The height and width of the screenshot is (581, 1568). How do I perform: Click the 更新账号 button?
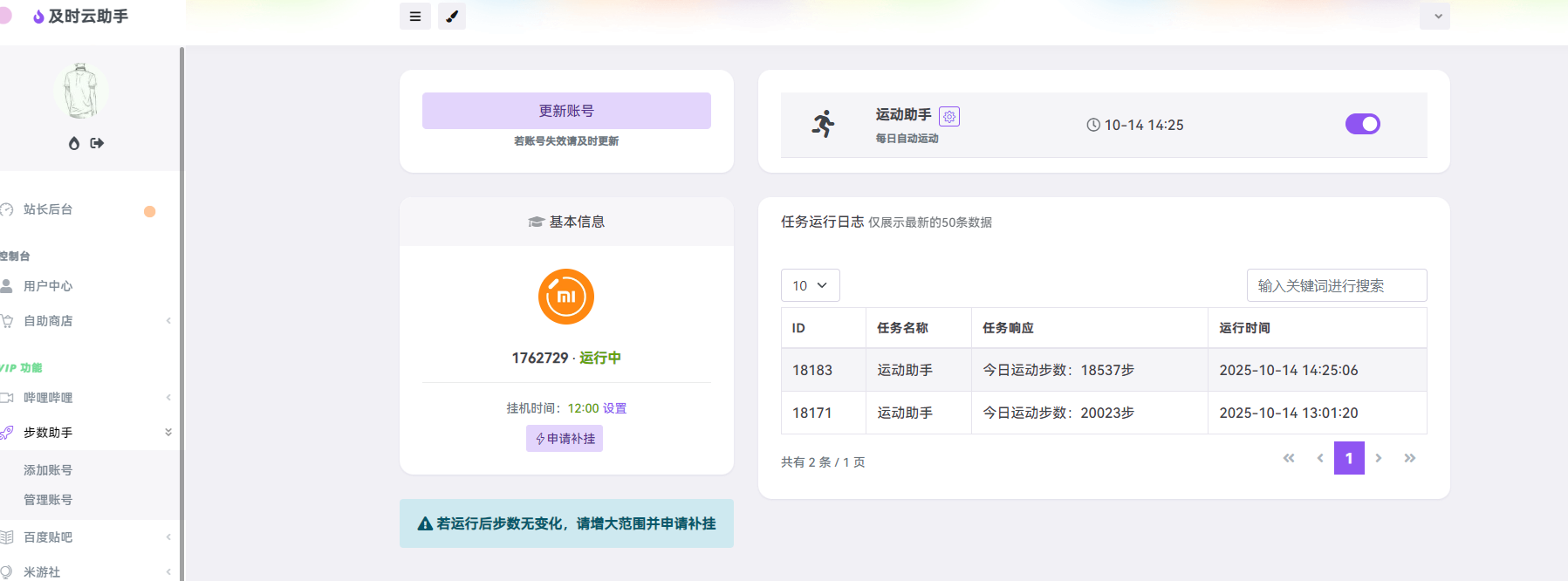(x=566, y=111)
